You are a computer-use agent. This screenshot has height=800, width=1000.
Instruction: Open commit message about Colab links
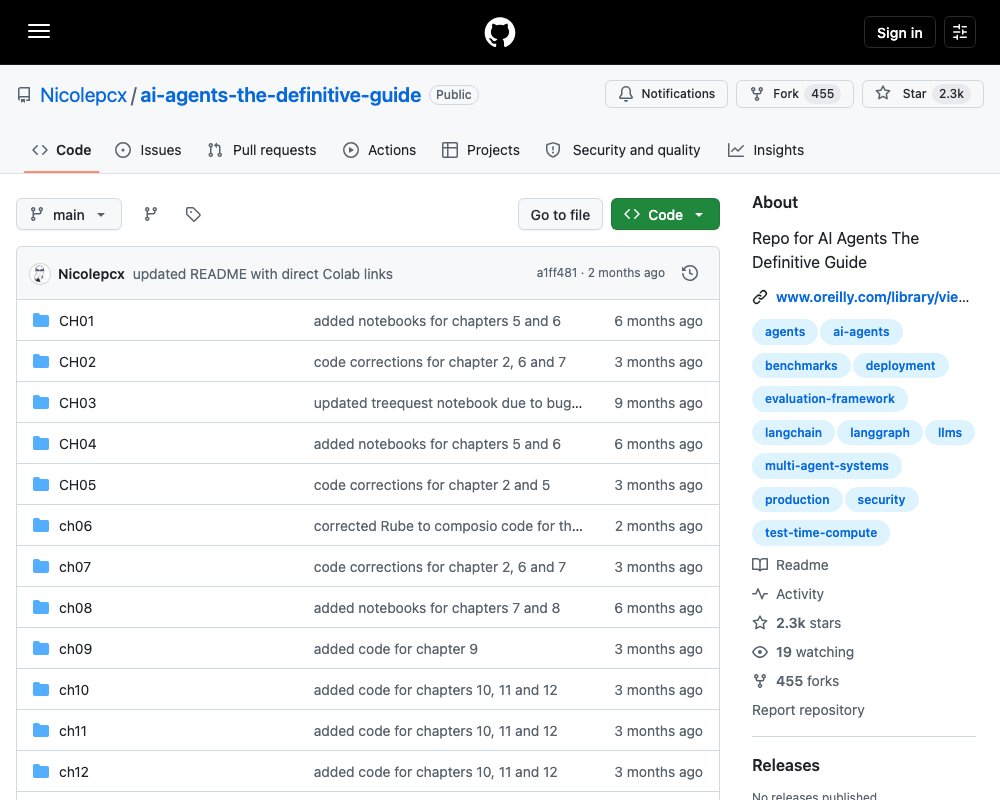(x=263, y=274)
